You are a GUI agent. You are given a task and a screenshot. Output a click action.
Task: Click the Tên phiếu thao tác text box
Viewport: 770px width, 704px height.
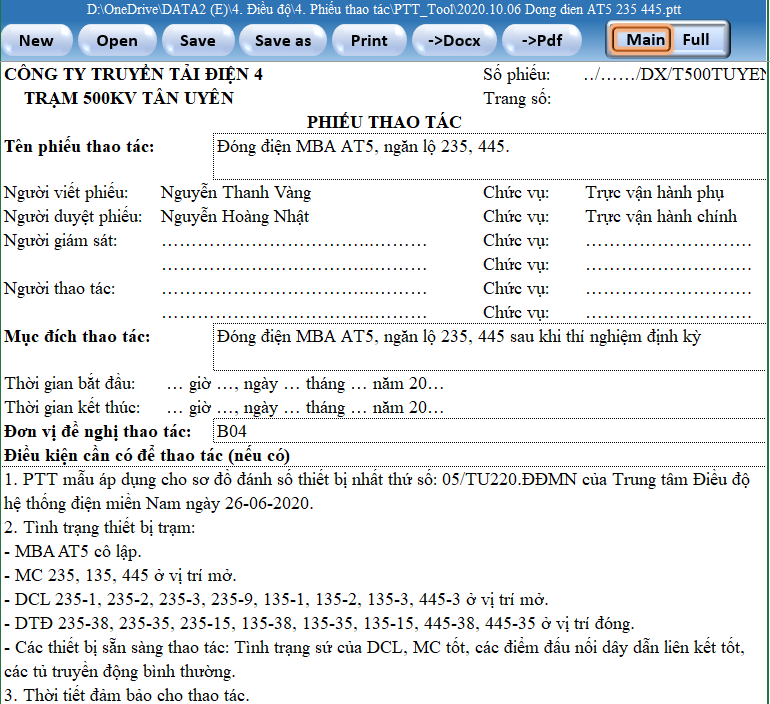click(x=490, y=156)
